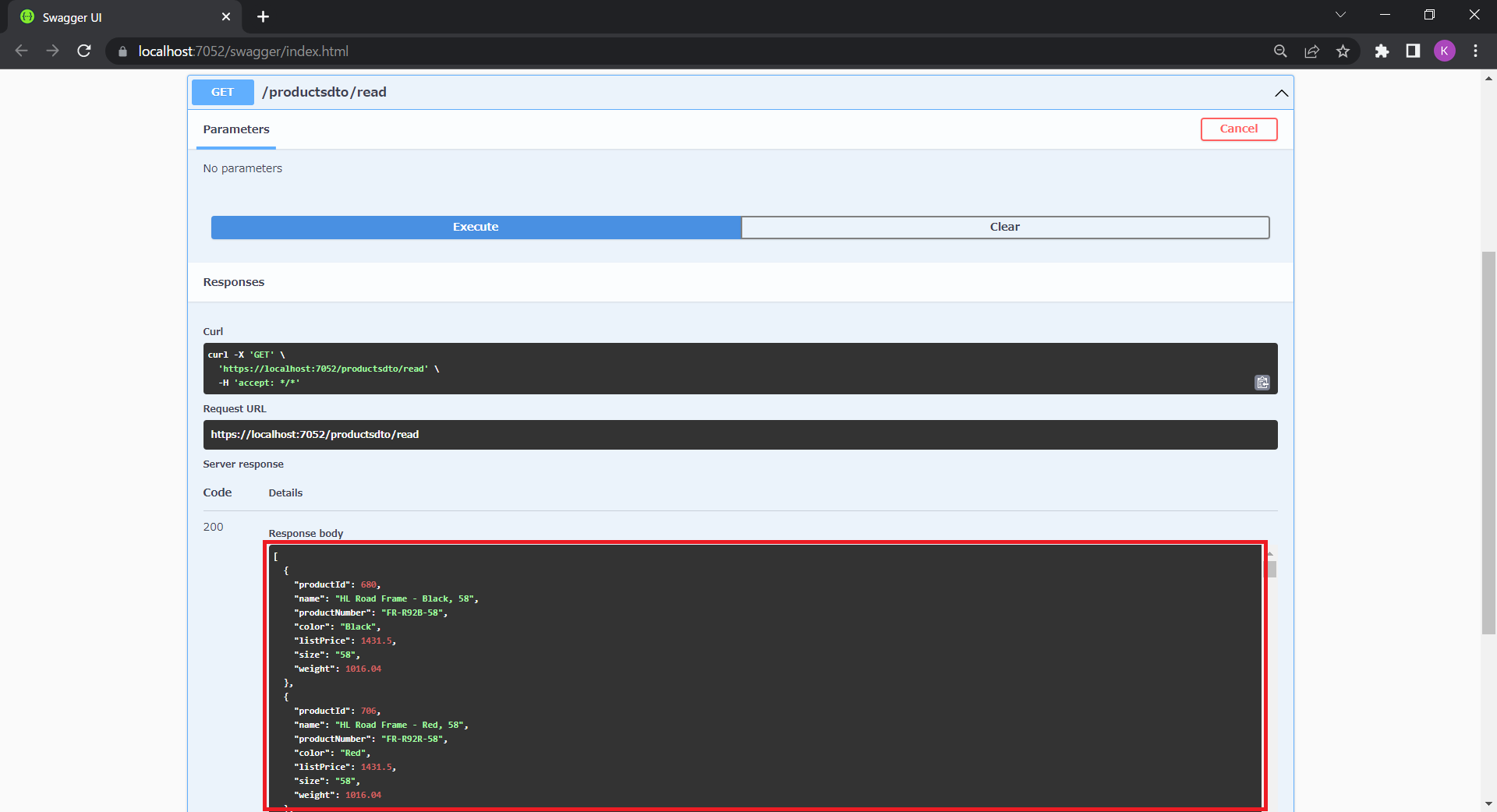Viewport: 1497px width, 812px height.
Task: Click the Request URL text box
Action: 740,435
